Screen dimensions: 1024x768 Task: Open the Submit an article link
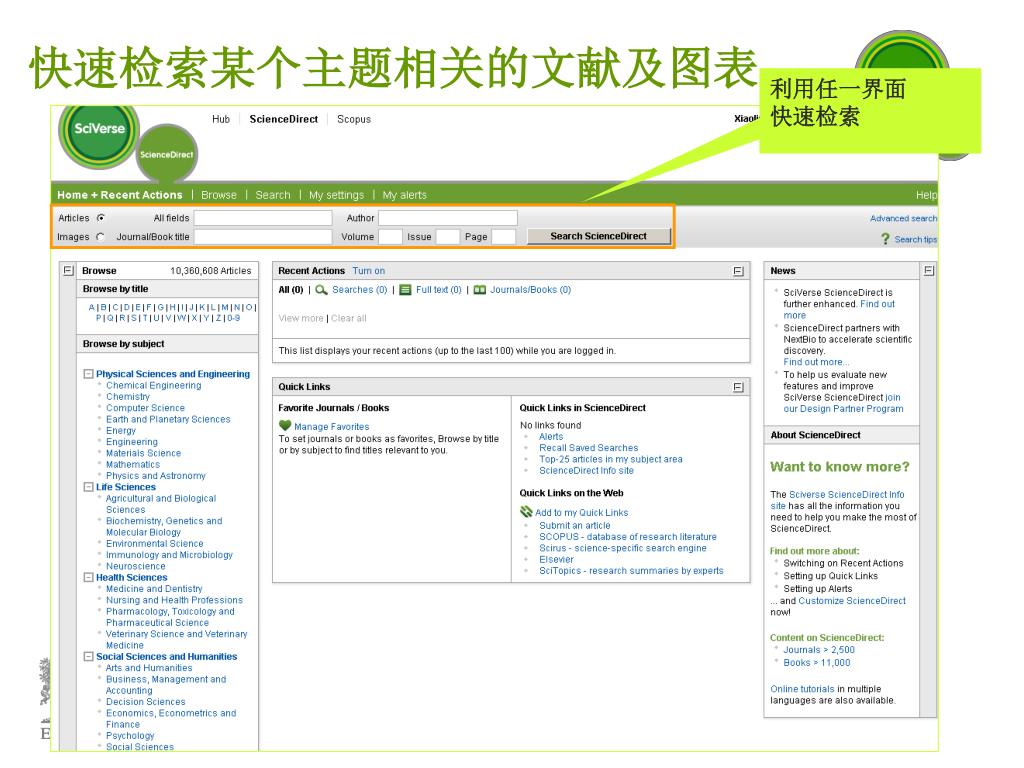[x=575, y=525]
